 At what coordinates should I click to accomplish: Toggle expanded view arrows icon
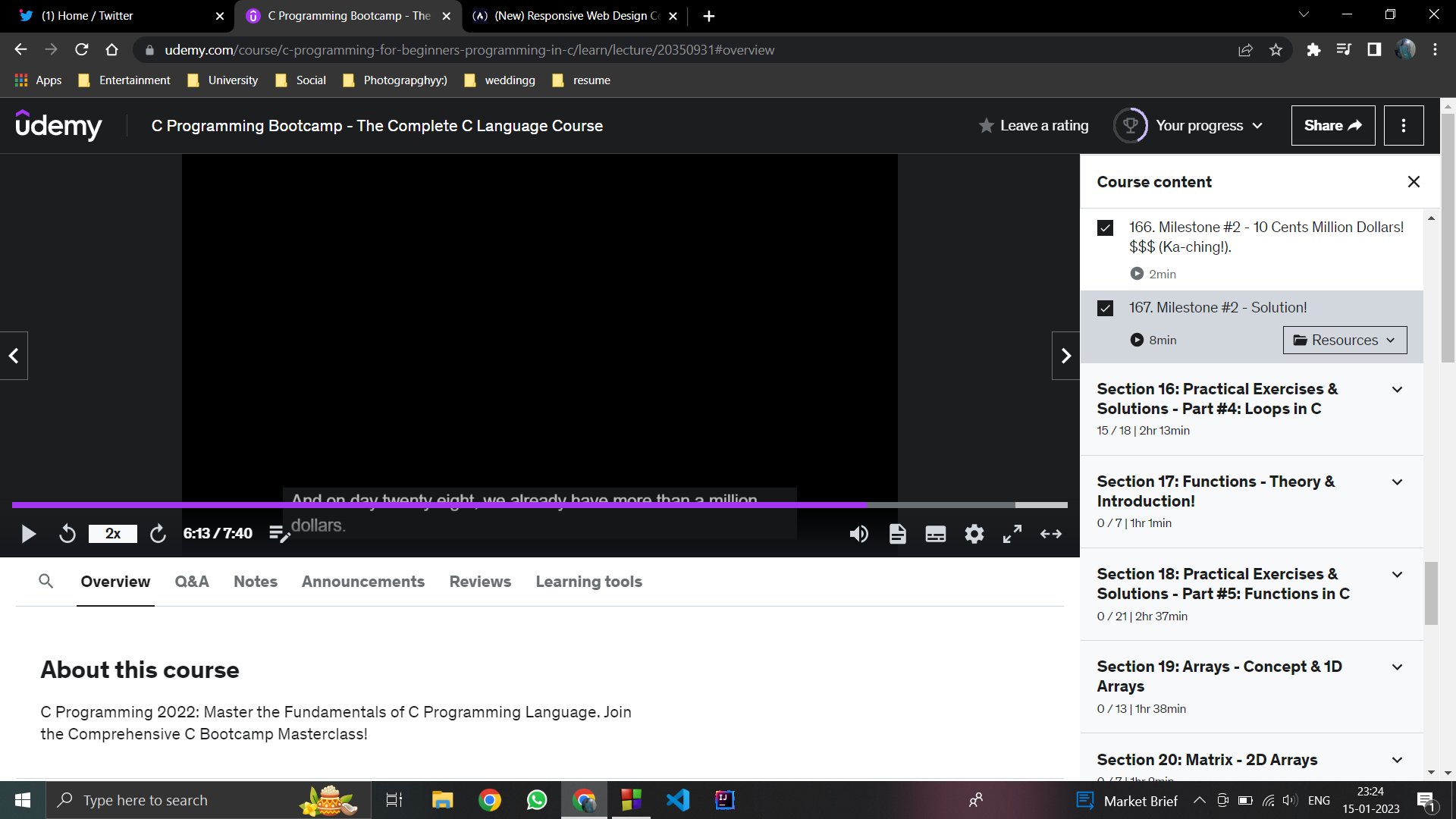click(x=1050, y=534)
